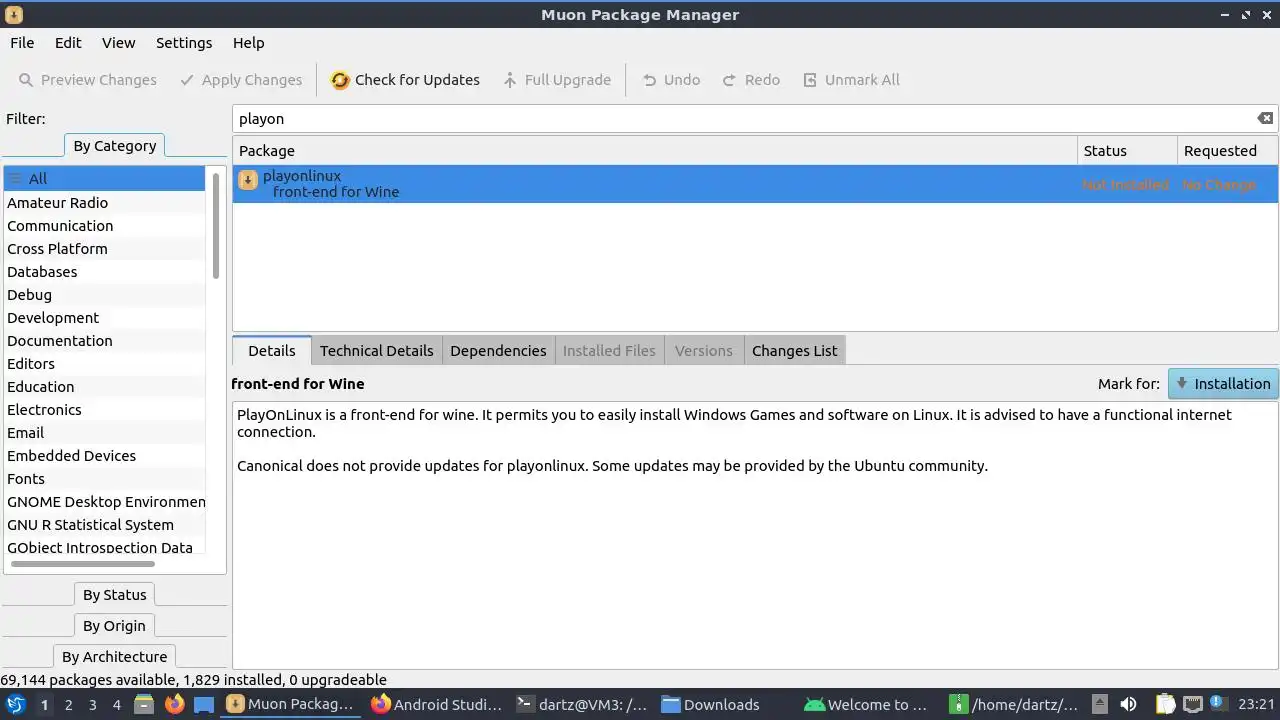This screenshot has height=720, width=1280.
Task: Switch to the Technical Details tab
Action: click(376, 350)
